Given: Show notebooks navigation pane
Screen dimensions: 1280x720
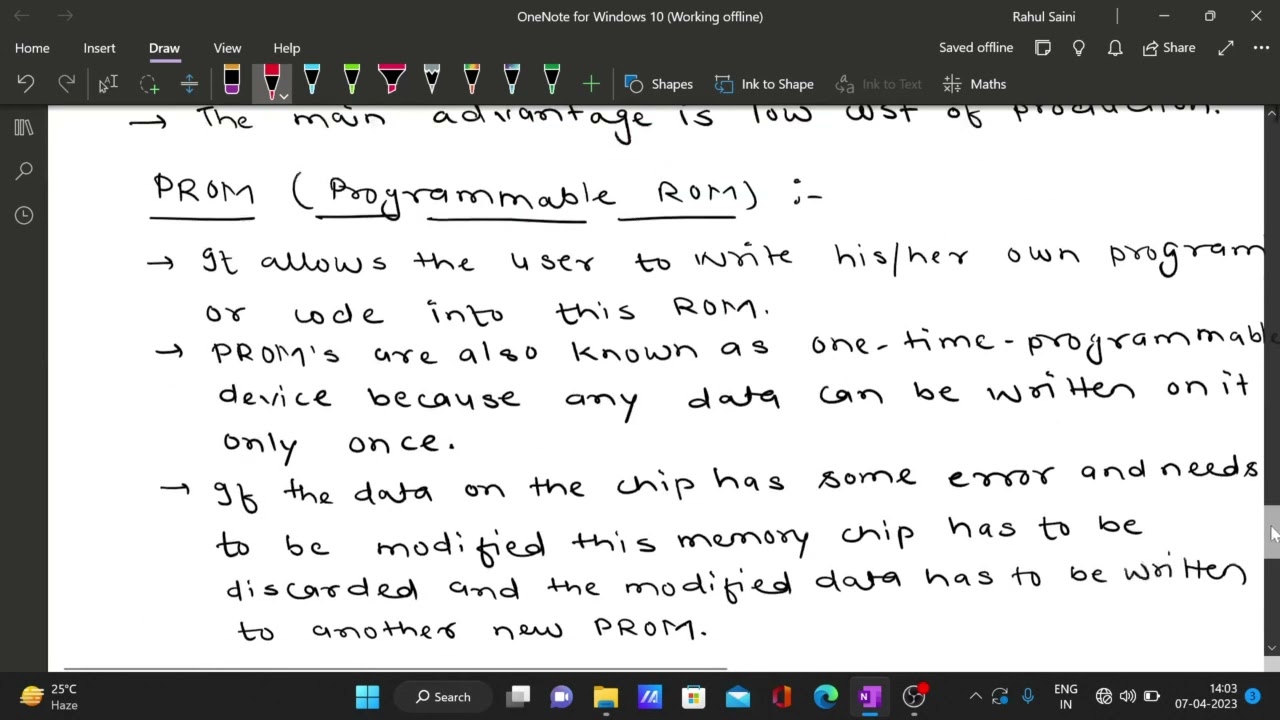Looking at the screenshot, I should click(24, 128).
